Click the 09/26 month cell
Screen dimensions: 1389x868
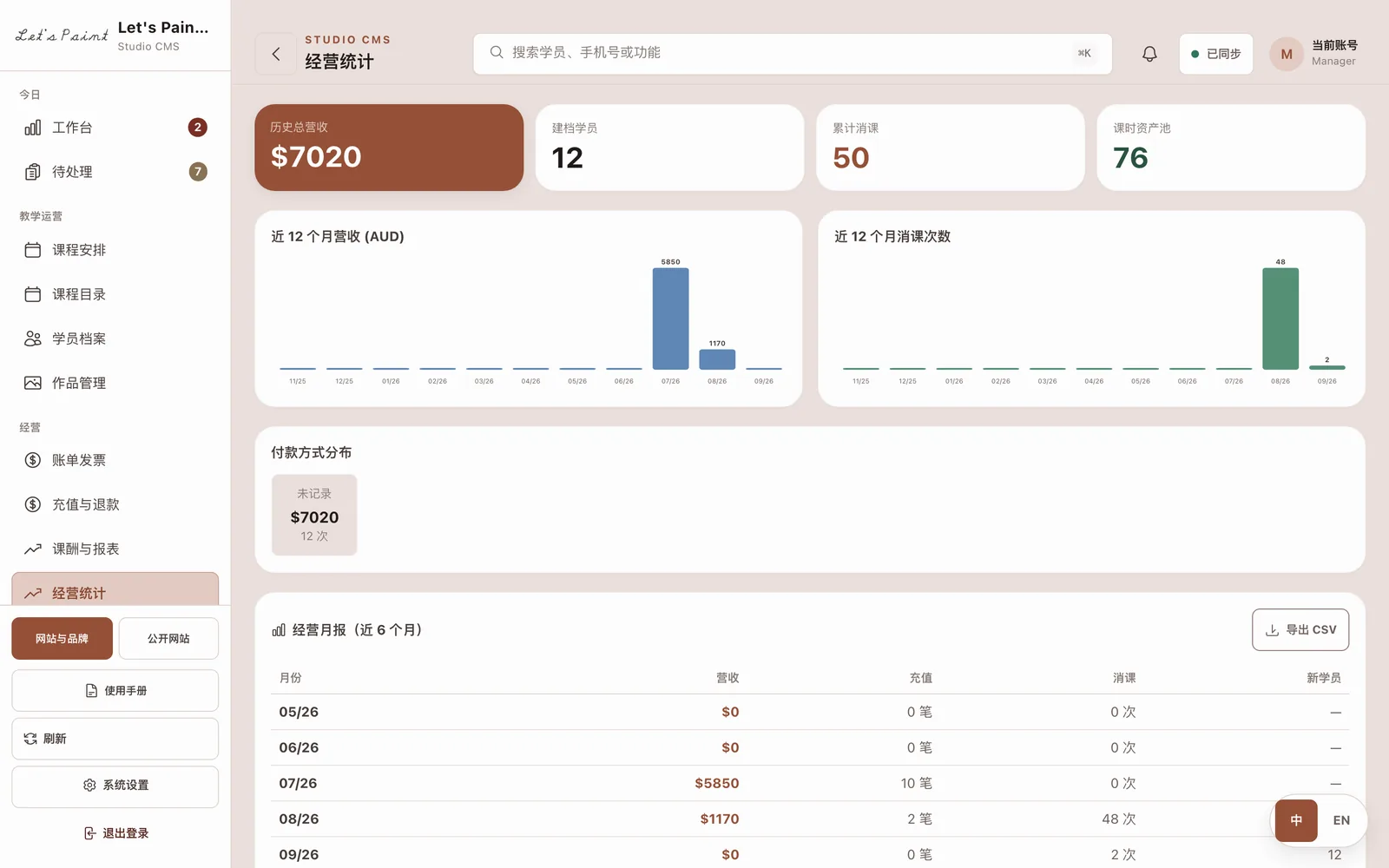(x=299, y=854)
